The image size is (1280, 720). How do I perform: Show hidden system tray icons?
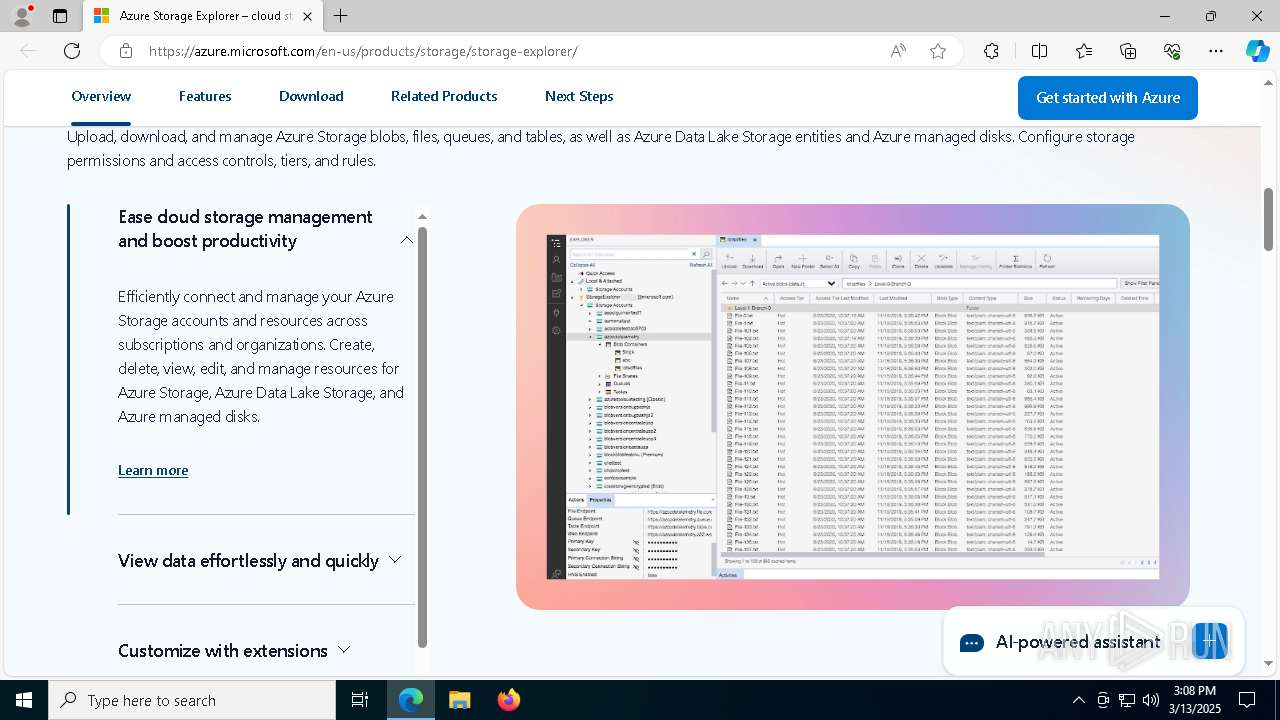(1078, 700)
